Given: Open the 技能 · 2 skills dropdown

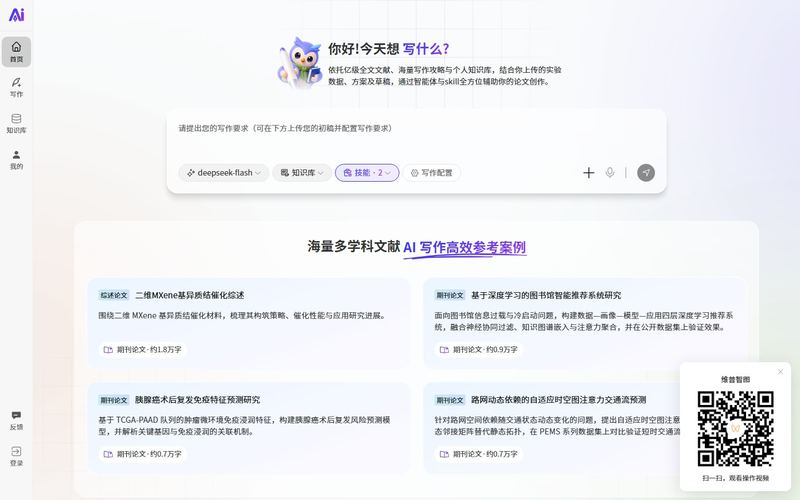Looking at the screenshot, I should [x=367, y=172].
